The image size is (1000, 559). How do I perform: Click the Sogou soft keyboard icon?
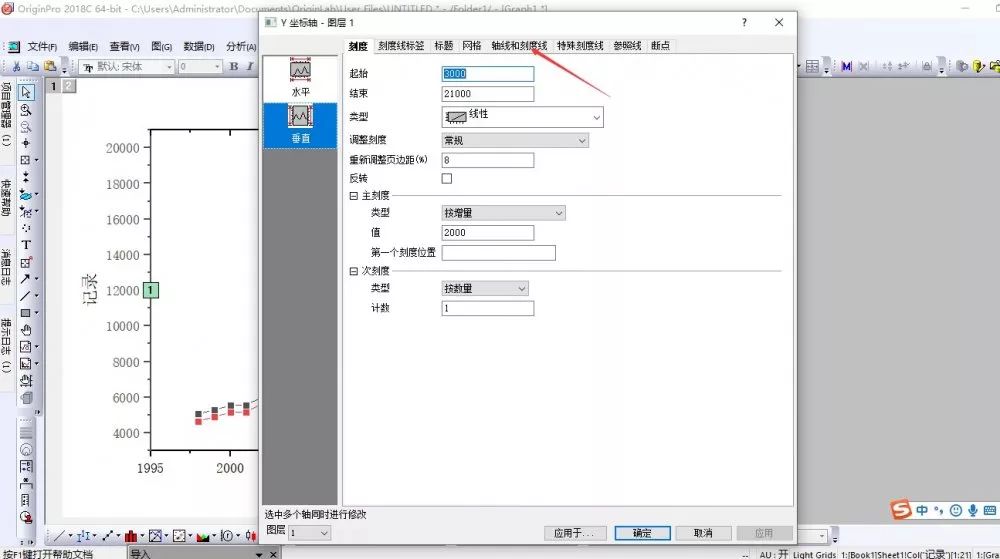[990, 510]
